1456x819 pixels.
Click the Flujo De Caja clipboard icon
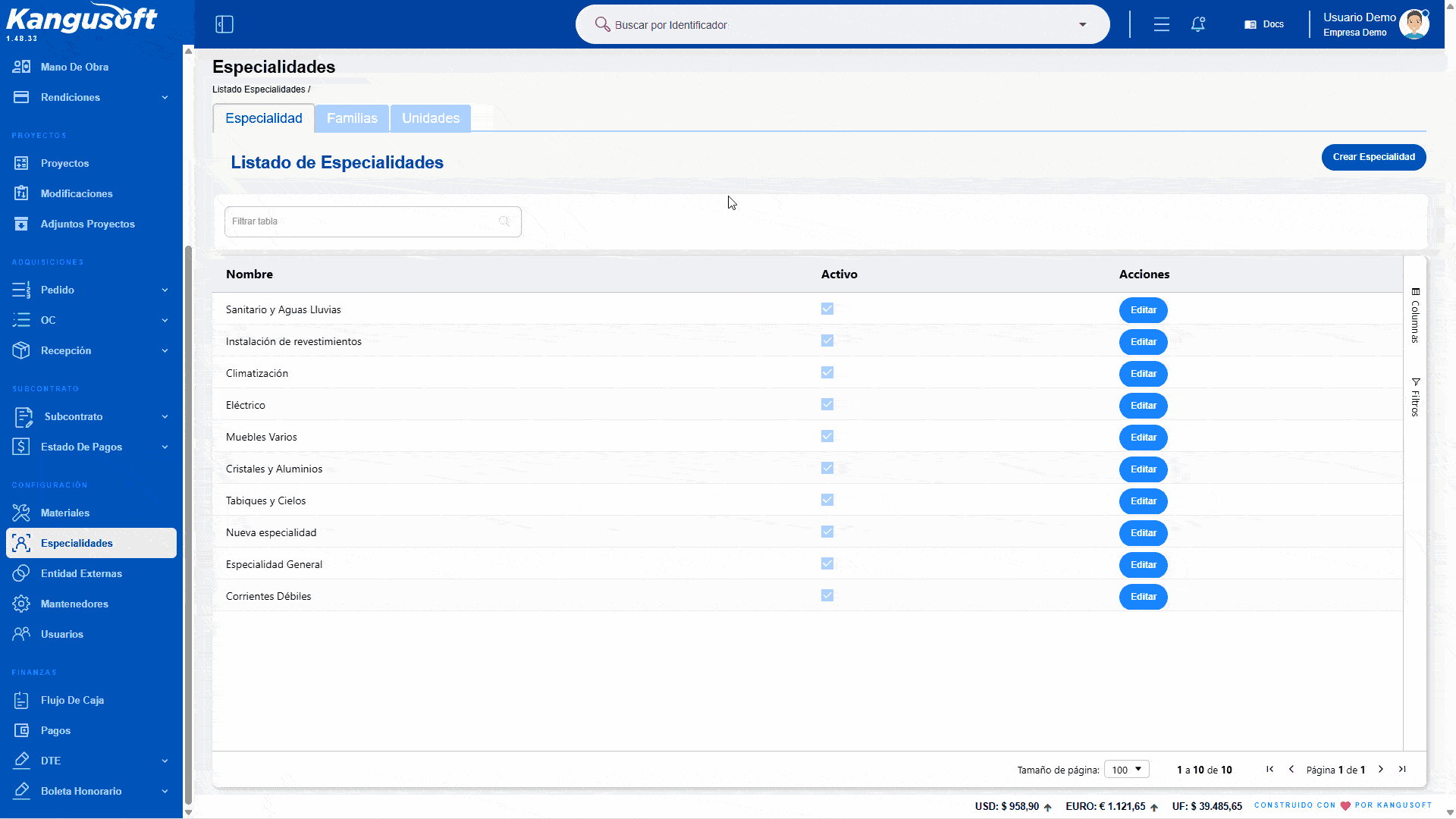click(21, 700)
